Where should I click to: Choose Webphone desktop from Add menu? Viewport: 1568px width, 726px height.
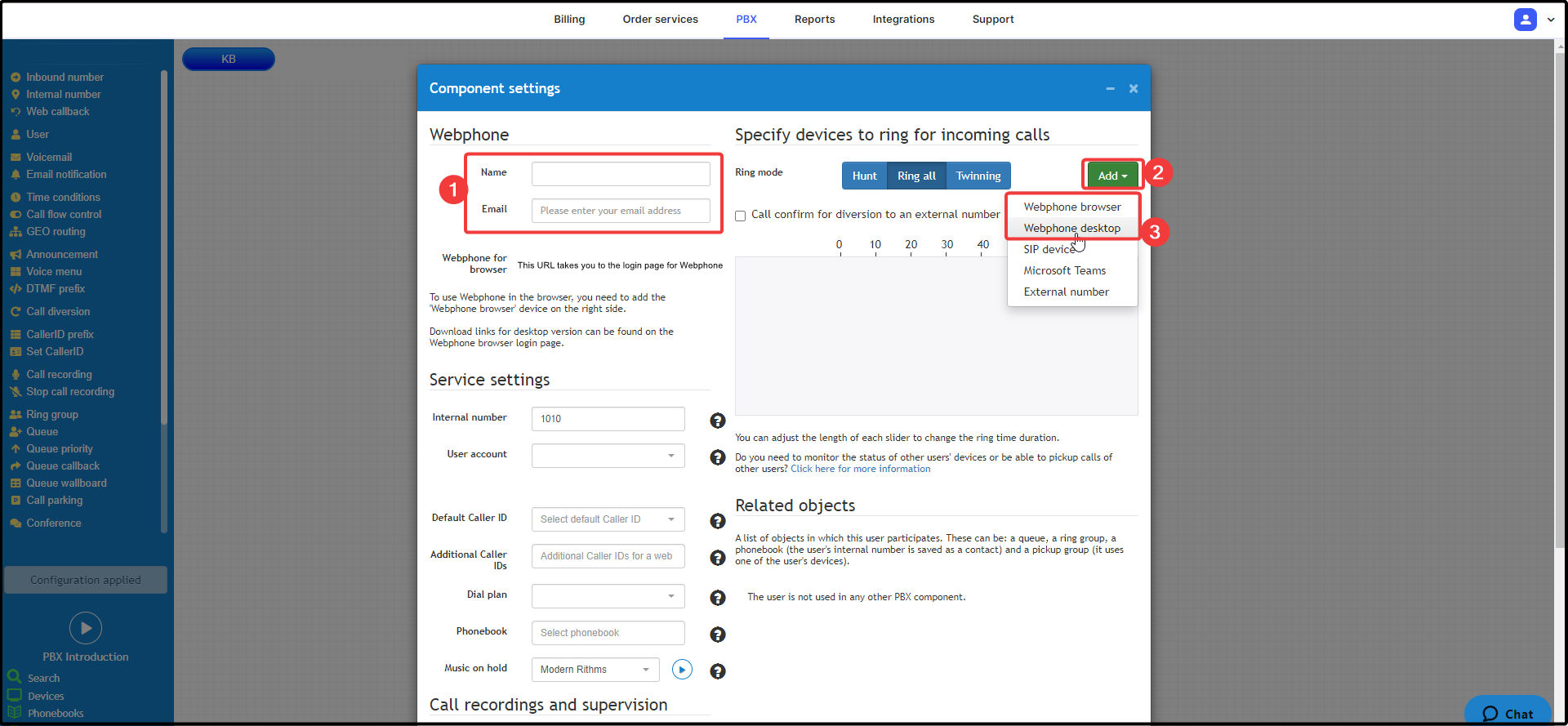coord(1071,229)
